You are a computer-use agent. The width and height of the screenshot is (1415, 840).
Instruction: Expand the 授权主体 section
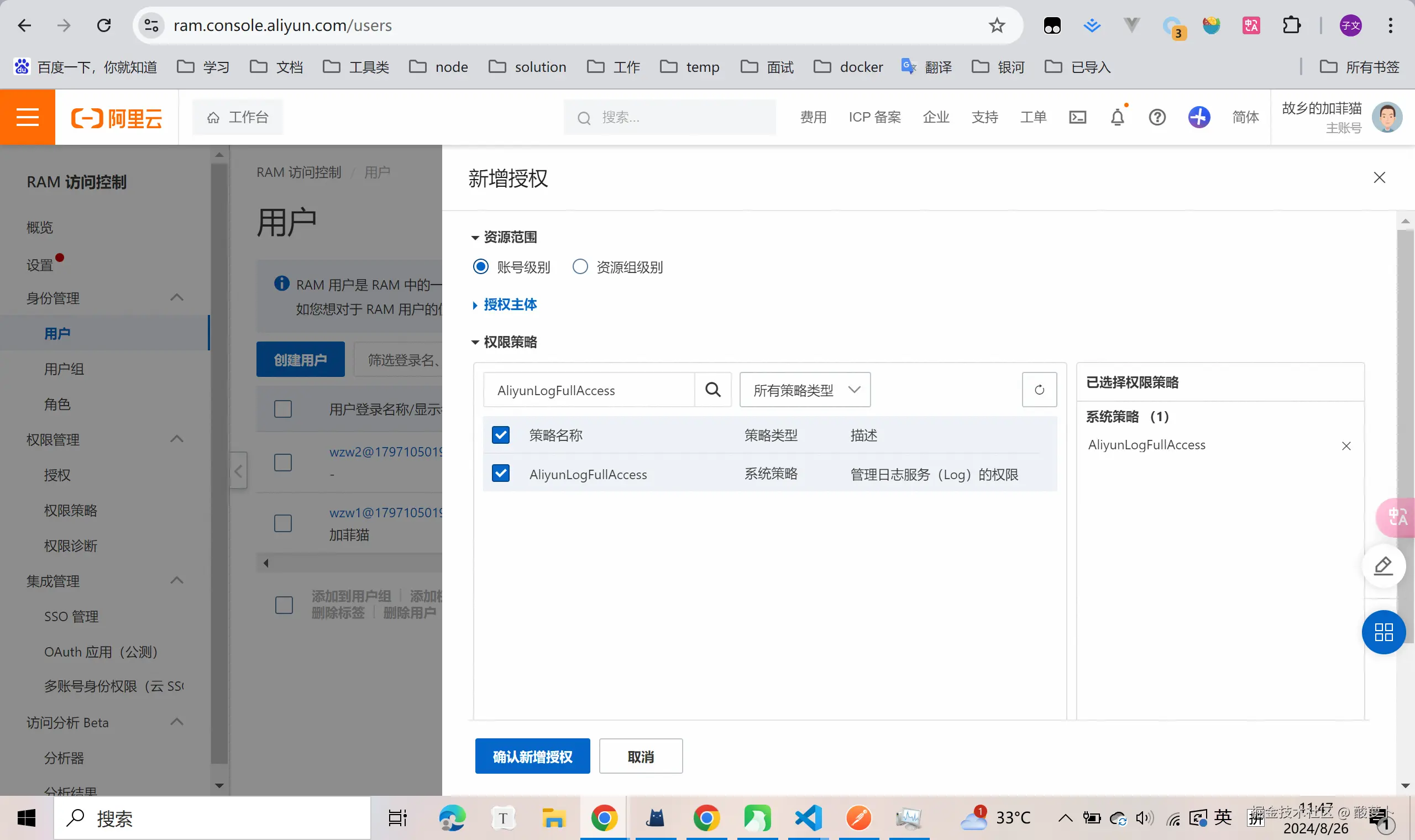click(x=510, y=305)
